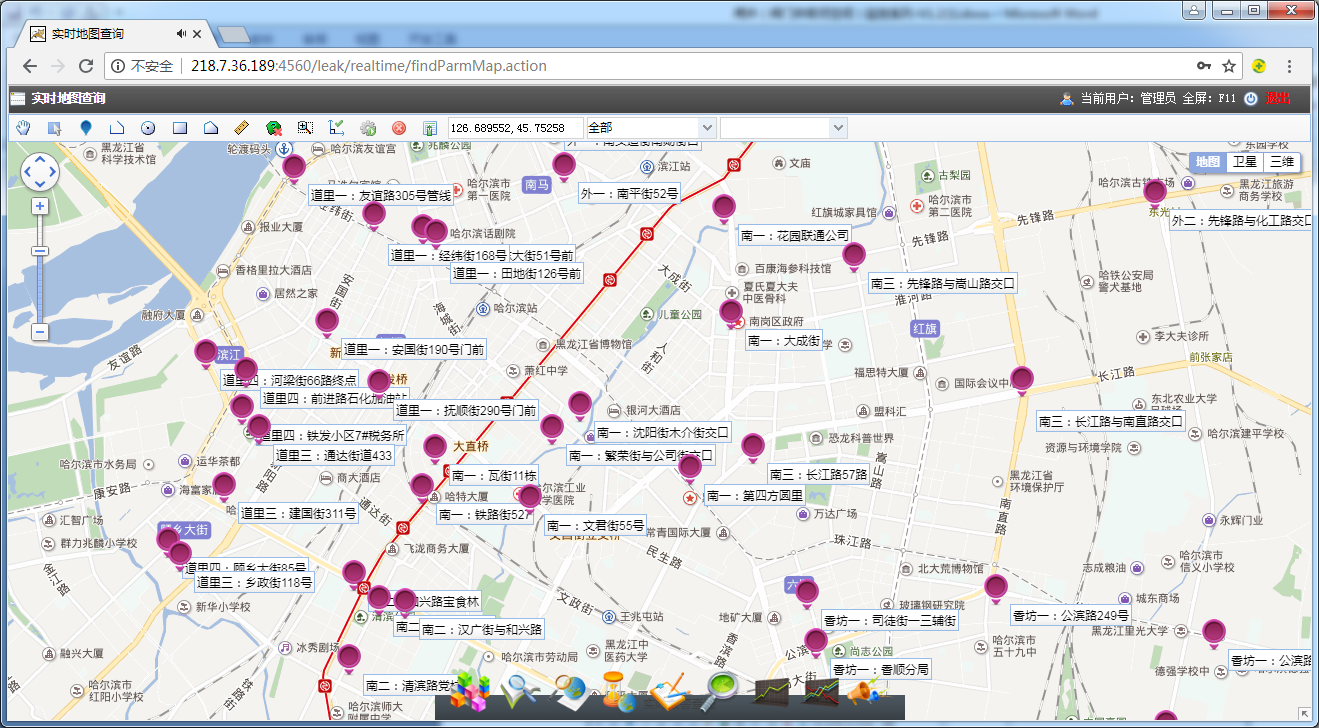This screenshot has height=728, width=1319.
Task: Select the rectangle draw tool in toolbar
Action: click(180, 128)
